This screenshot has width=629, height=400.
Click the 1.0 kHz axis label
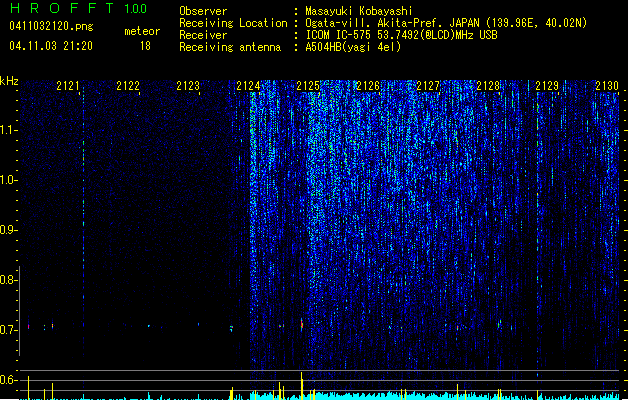tap(8, 180)
